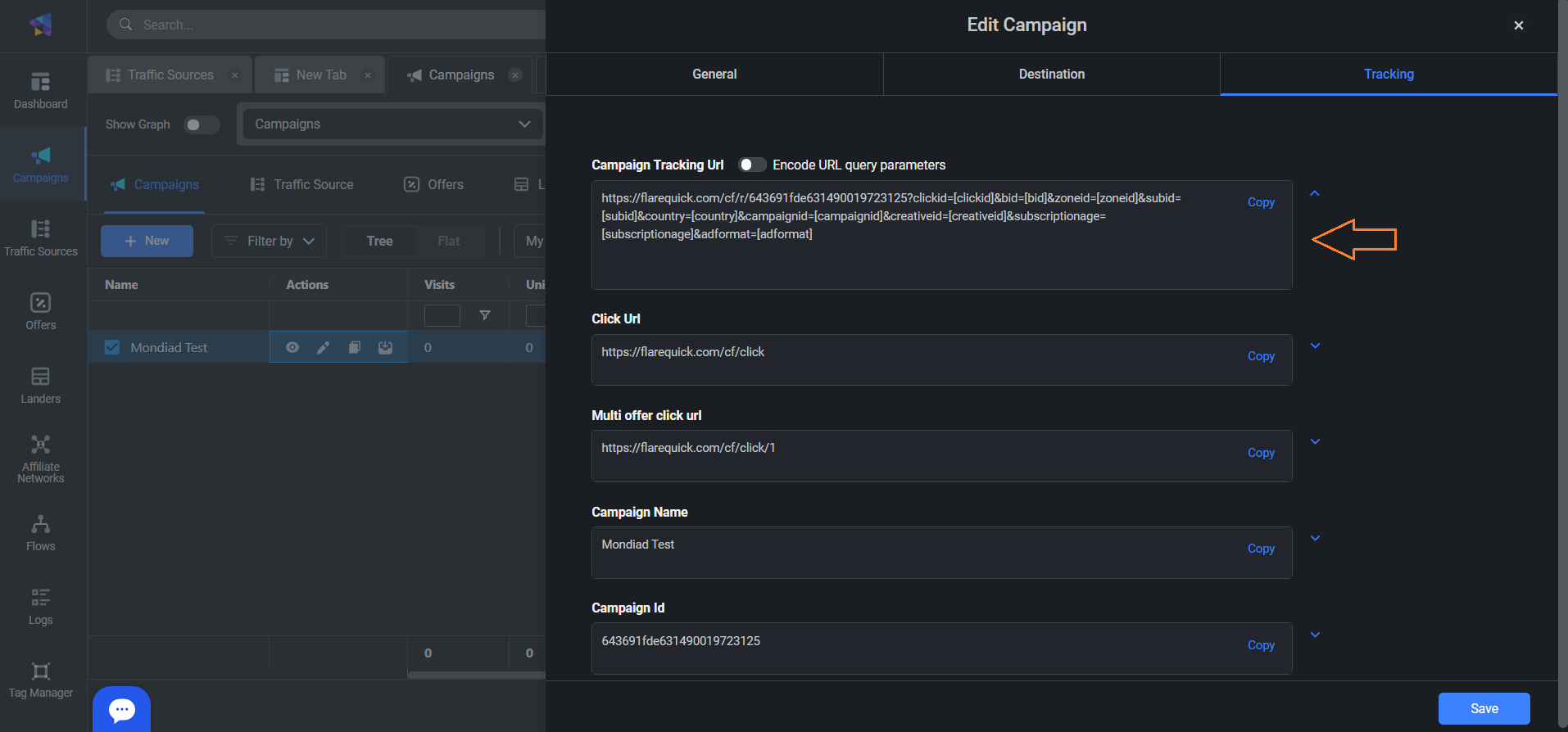The image size is (1568, 732).
Task: Click the pencil edit icon for Mondiad Test
Action: (324, 348)
